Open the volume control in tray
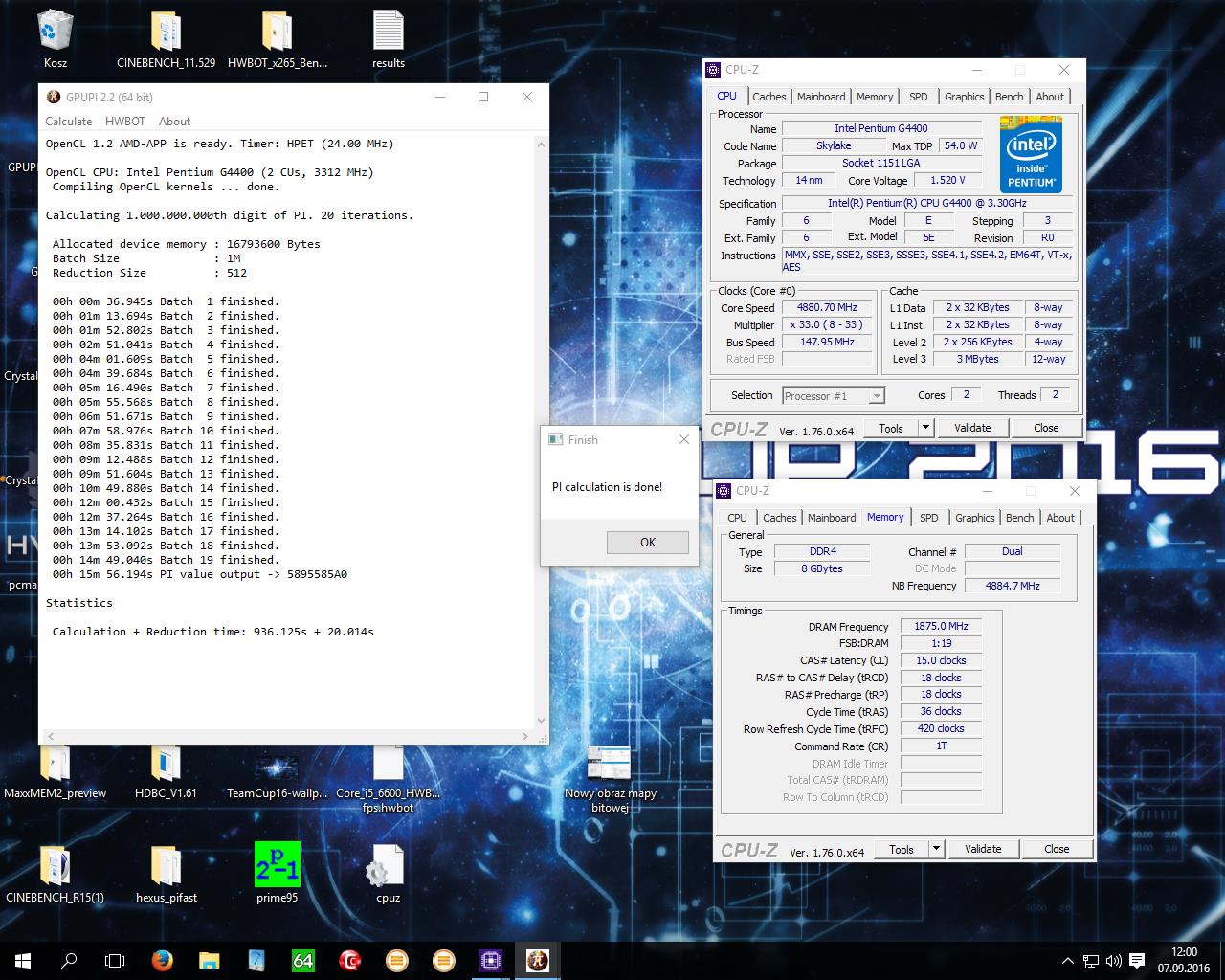 pyautogui.click(x=1113, y=961)
